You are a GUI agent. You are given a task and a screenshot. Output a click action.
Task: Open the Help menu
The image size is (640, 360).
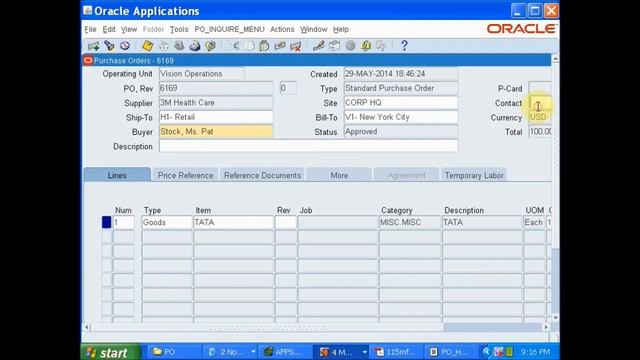pos(340,29)
